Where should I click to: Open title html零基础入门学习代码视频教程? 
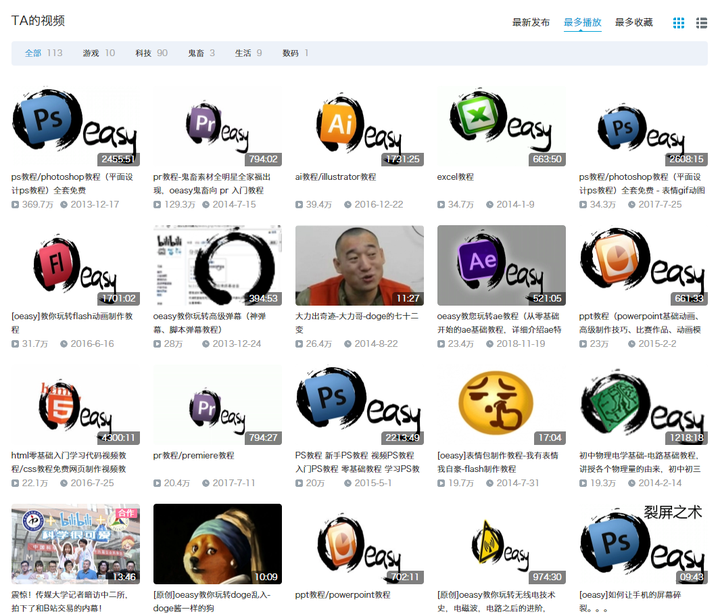pyautogui.click(x=69, y=462)
